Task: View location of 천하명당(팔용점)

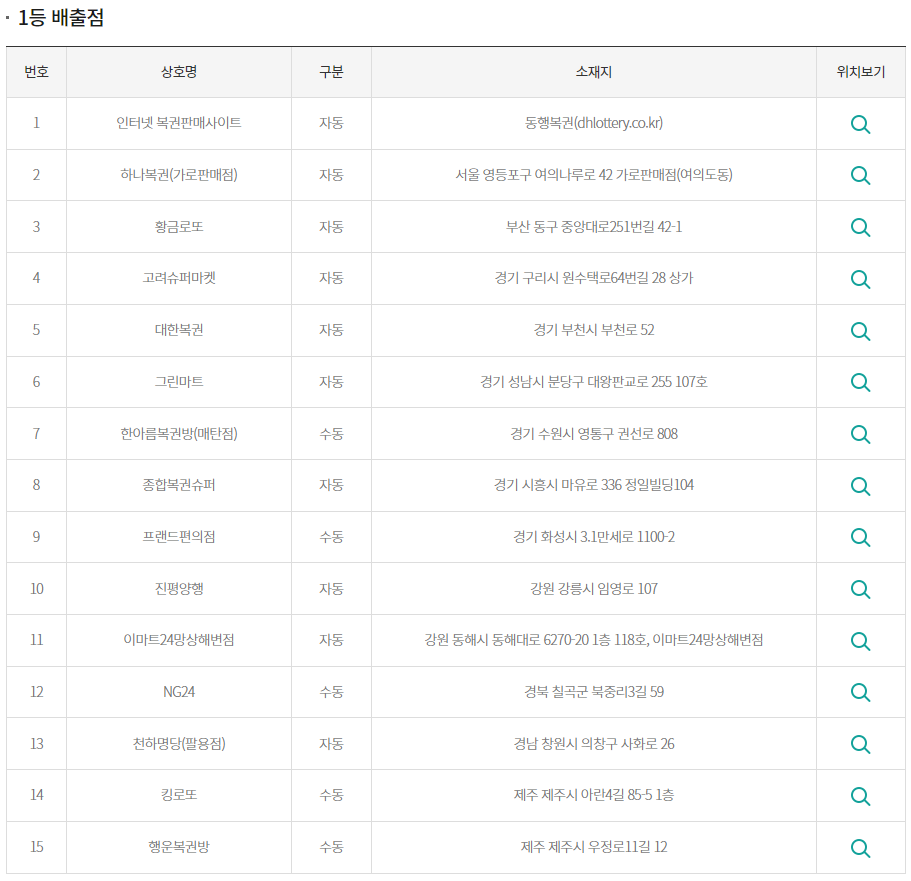Action: click(860, 744)
